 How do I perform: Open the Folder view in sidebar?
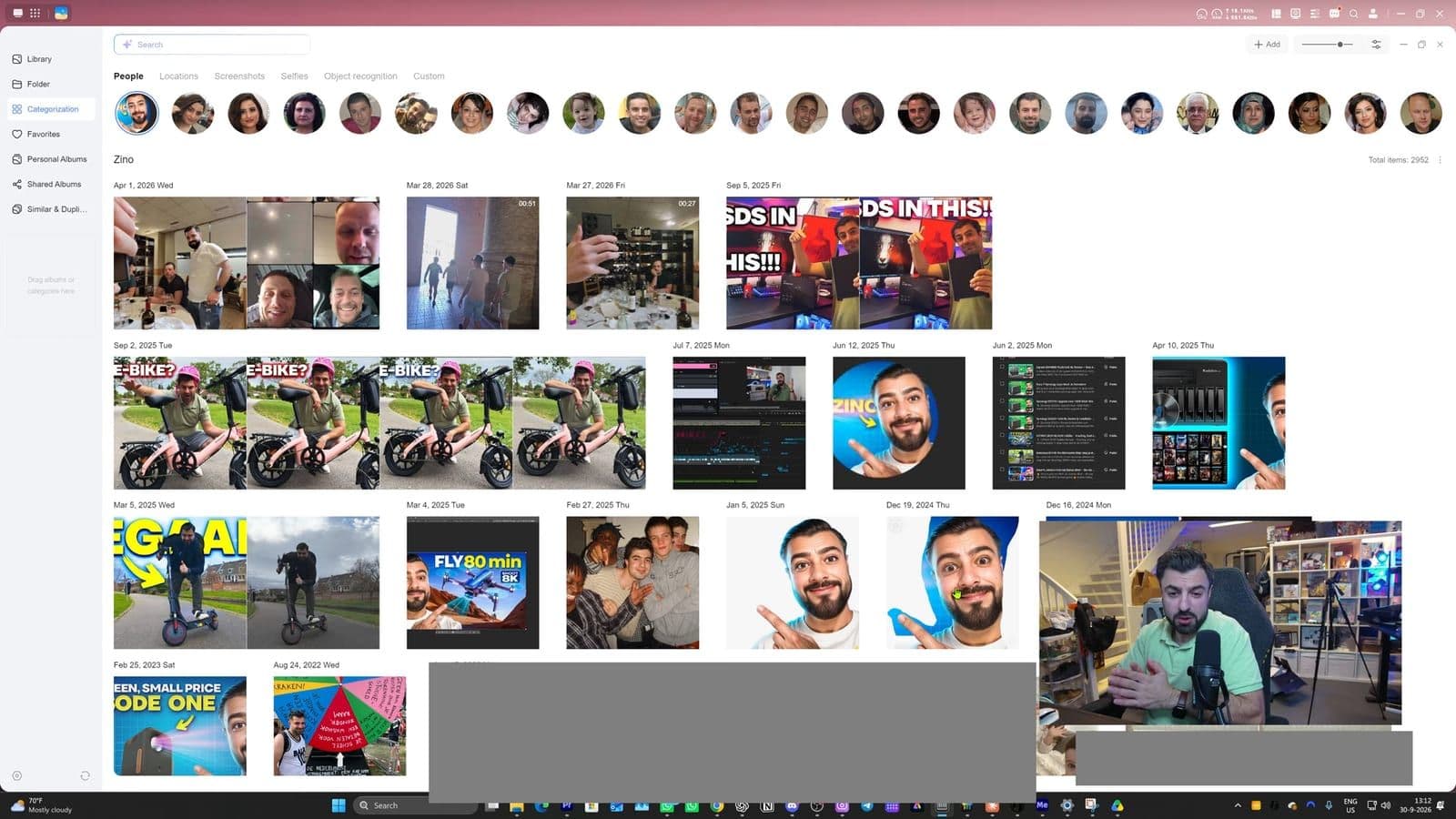(x=50, y=84)
